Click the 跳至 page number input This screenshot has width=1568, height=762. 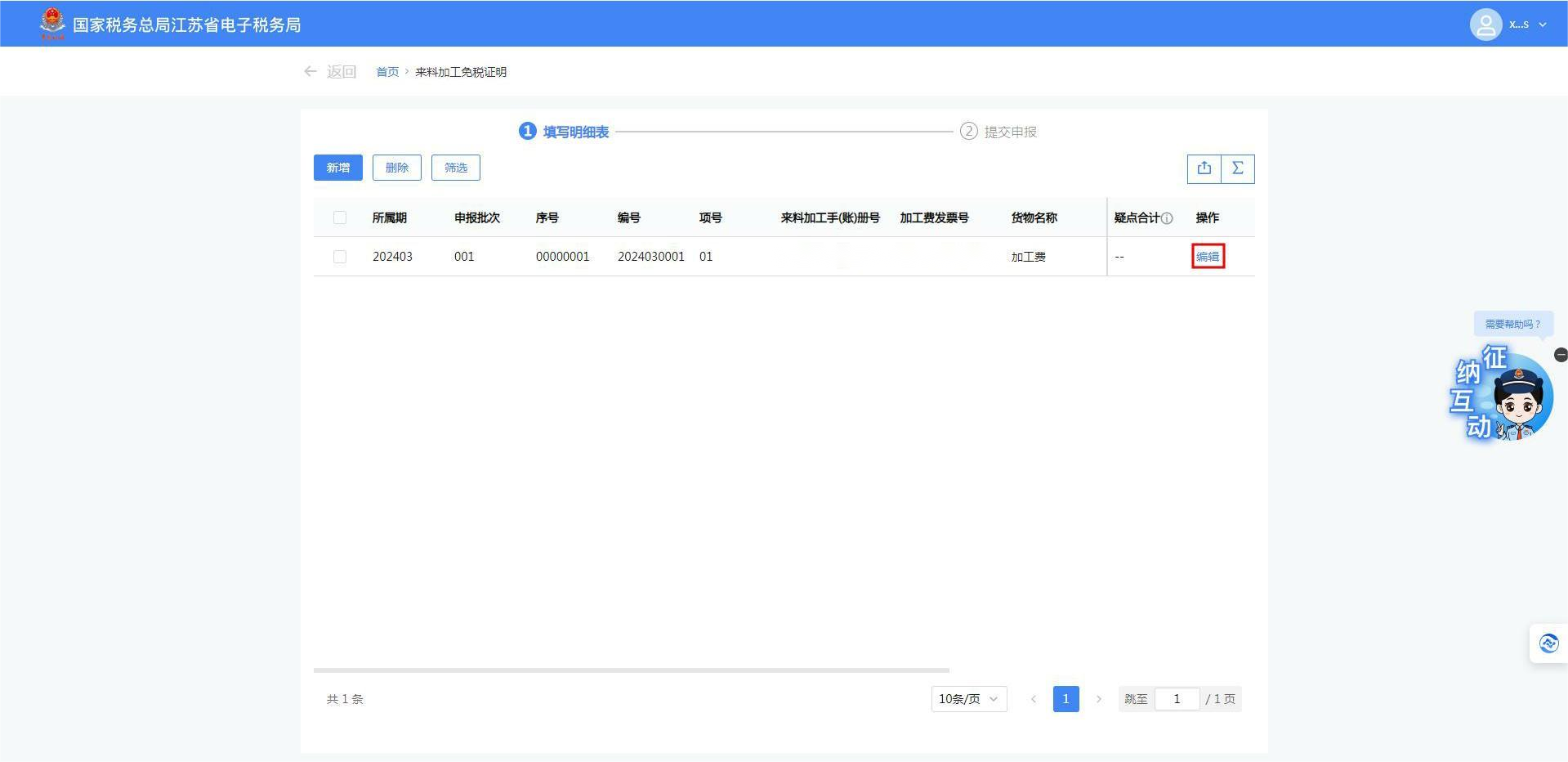[1177, 699]
